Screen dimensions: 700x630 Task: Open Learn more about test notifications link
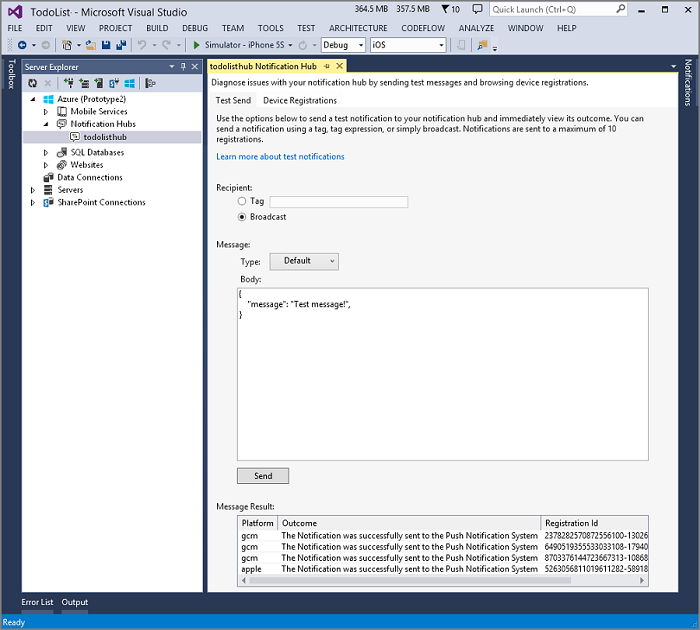(x=280, y=157)
